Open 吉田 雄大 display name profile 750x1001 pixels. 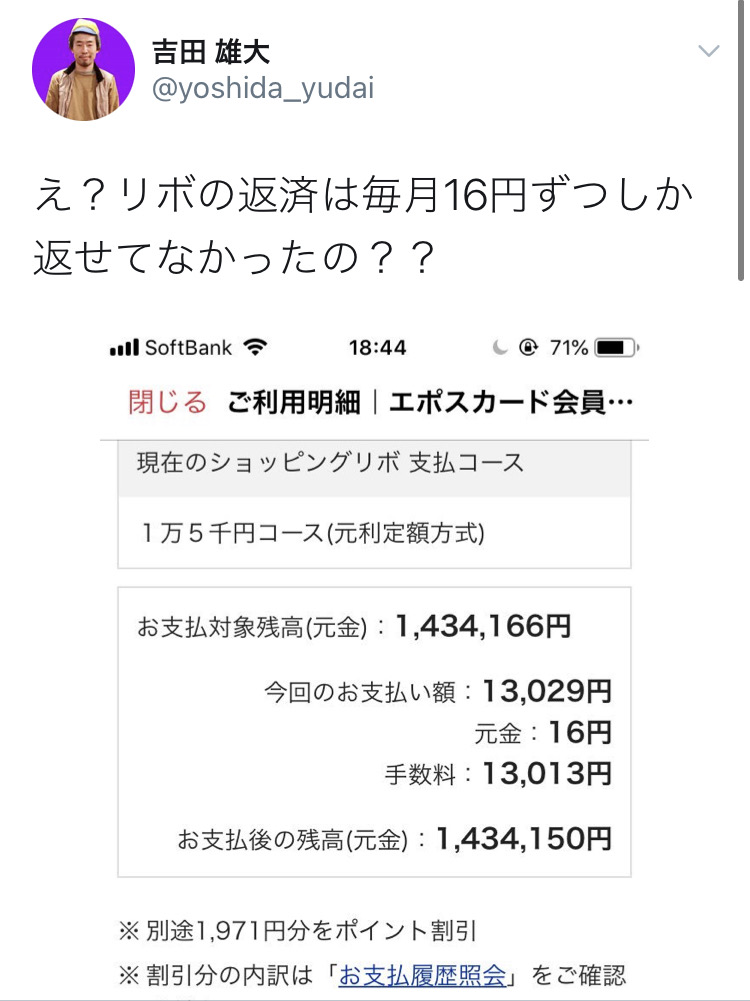tap(210, 51)
